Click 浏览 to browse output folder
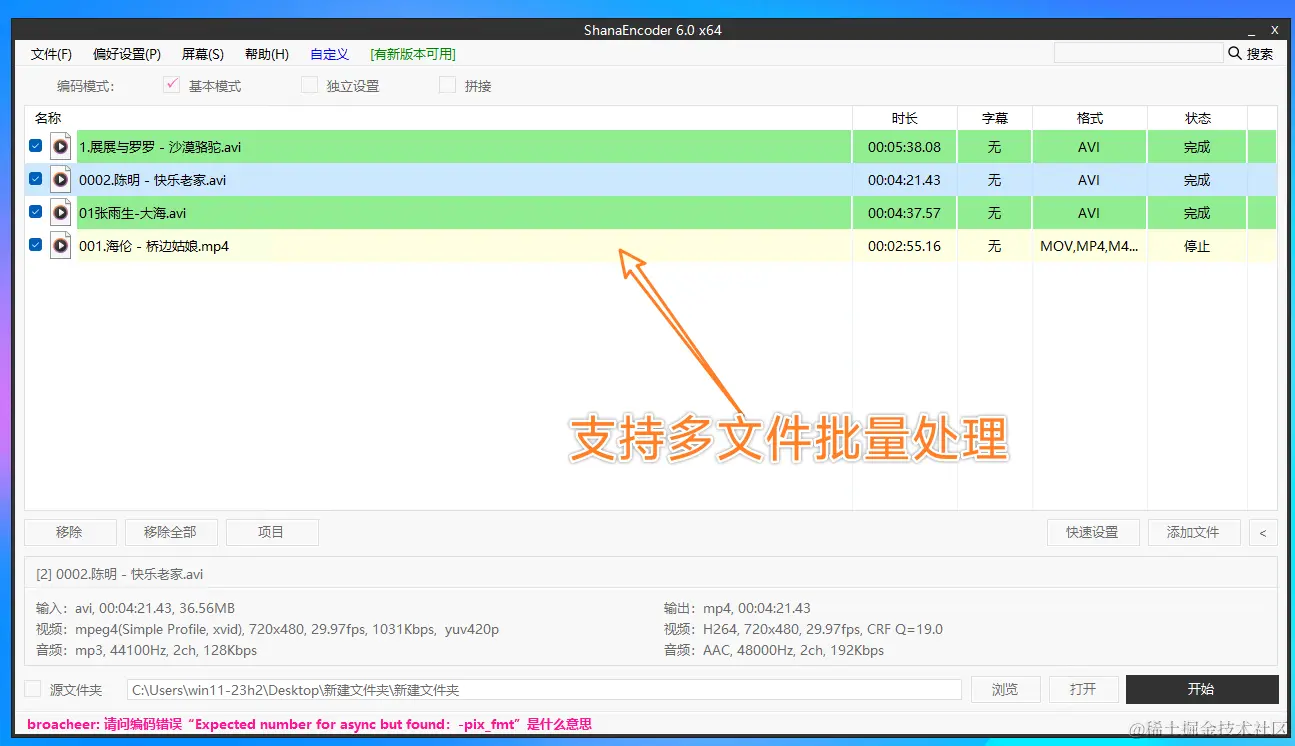1295x746 pixels. 1005,689
